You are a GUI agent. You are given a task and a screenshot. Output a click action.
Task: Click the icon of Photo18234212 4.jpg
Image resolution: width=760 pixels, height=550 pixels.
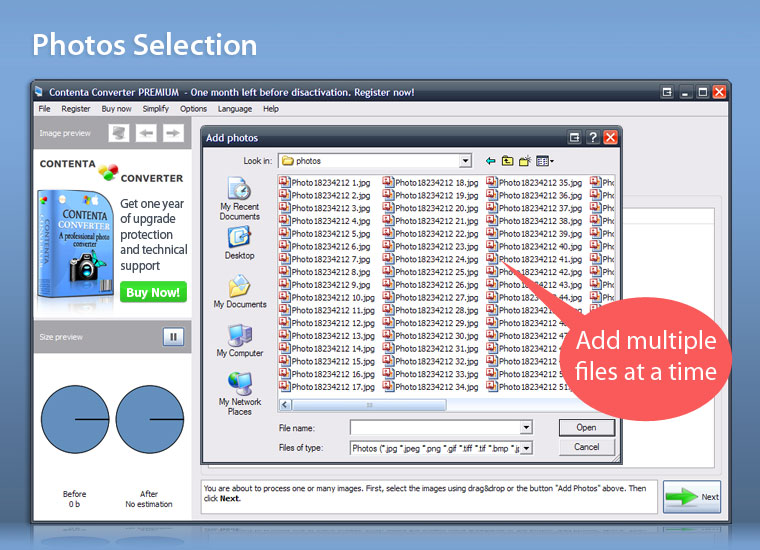[x=285, y=220]
